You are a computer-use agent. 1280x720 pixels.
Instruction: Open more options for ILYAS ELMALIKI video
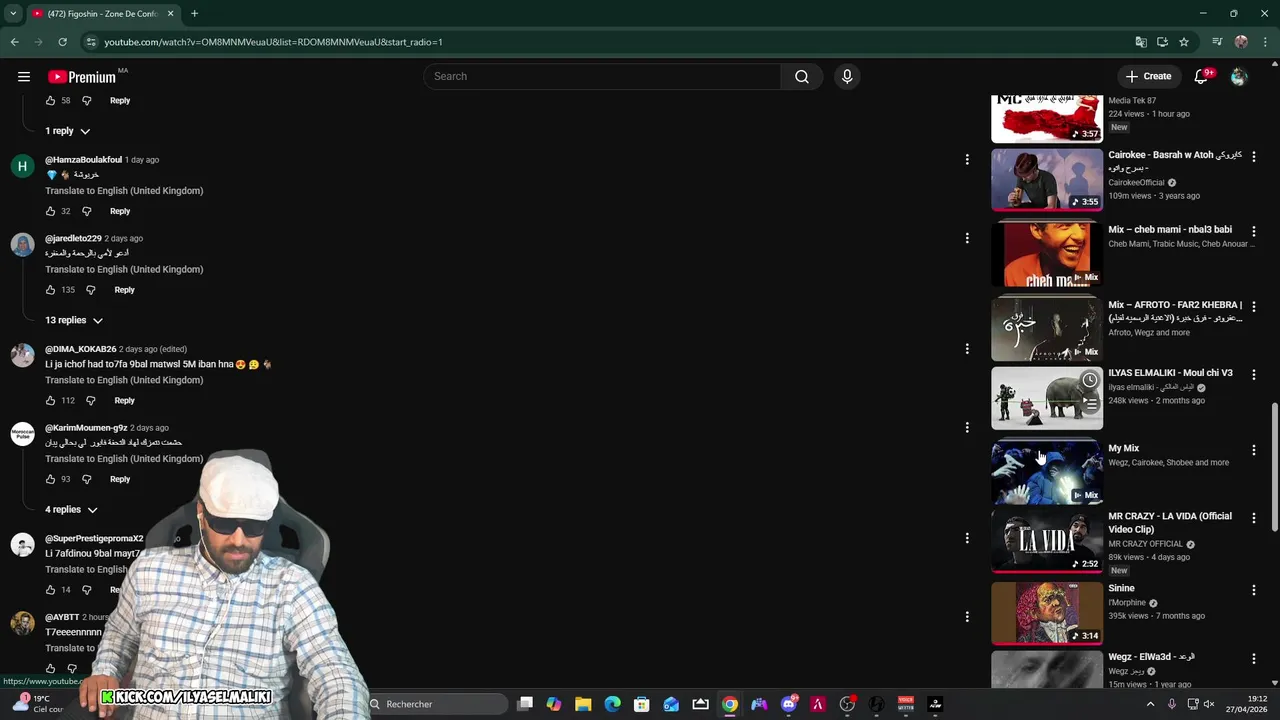click(1254, 374)
